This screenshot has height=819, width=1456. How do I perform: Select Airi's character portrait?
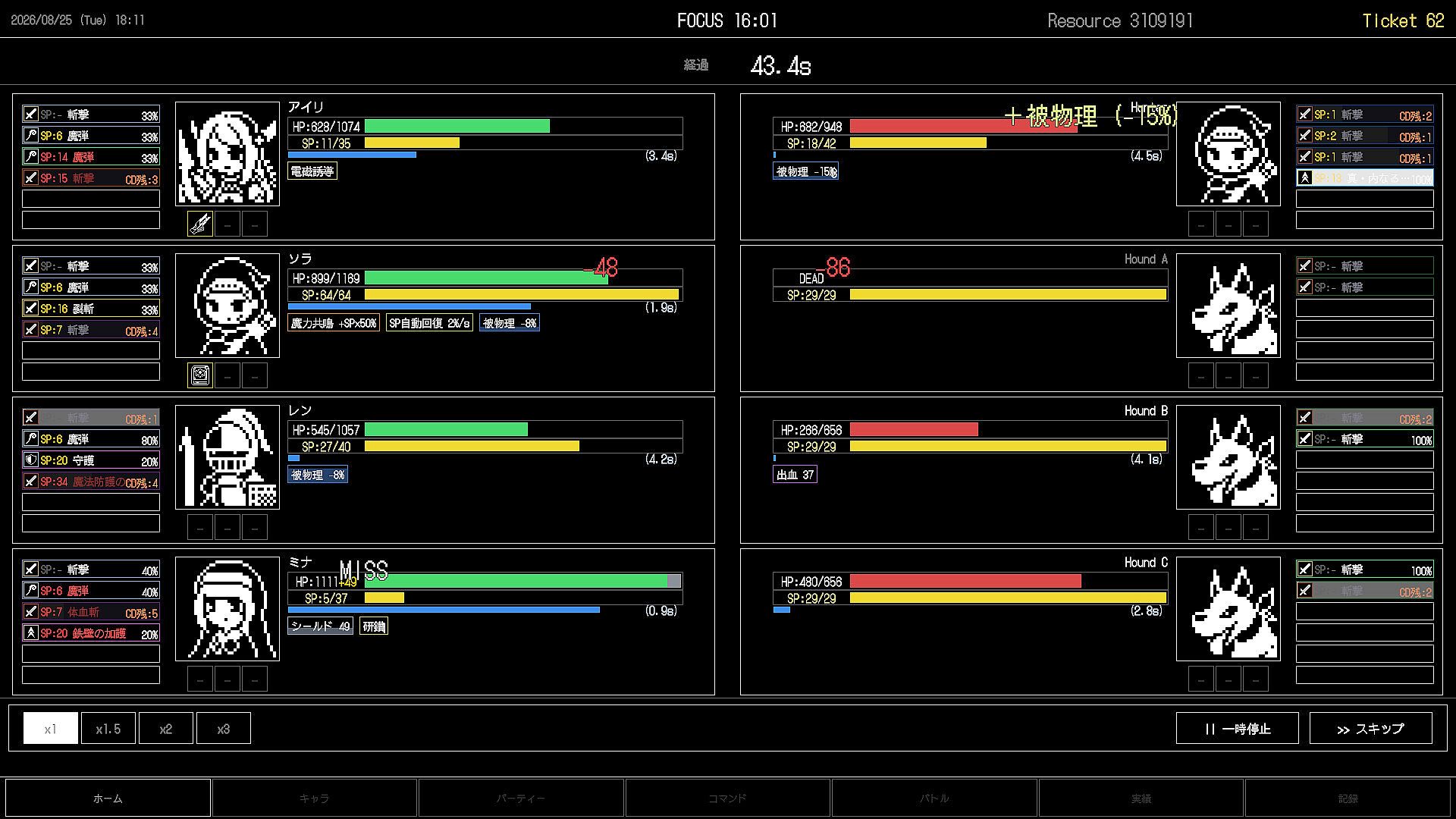pyautogui.click(x=227, y=154)
